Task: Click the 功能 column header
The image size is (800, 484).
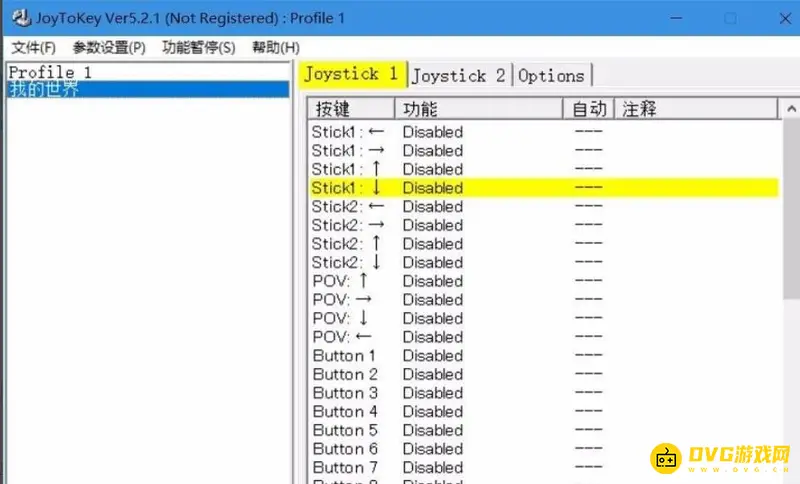Action: pyautogui.click(x=476, y=109)
